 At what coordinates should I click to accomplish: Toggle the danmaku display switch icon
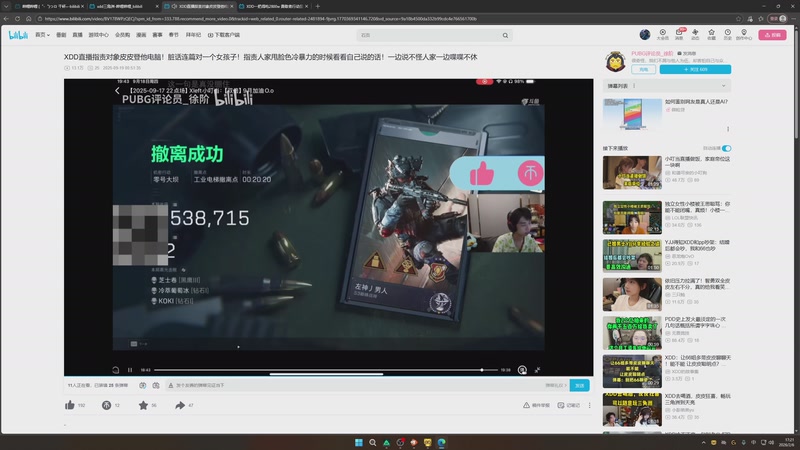click(143, 385)
